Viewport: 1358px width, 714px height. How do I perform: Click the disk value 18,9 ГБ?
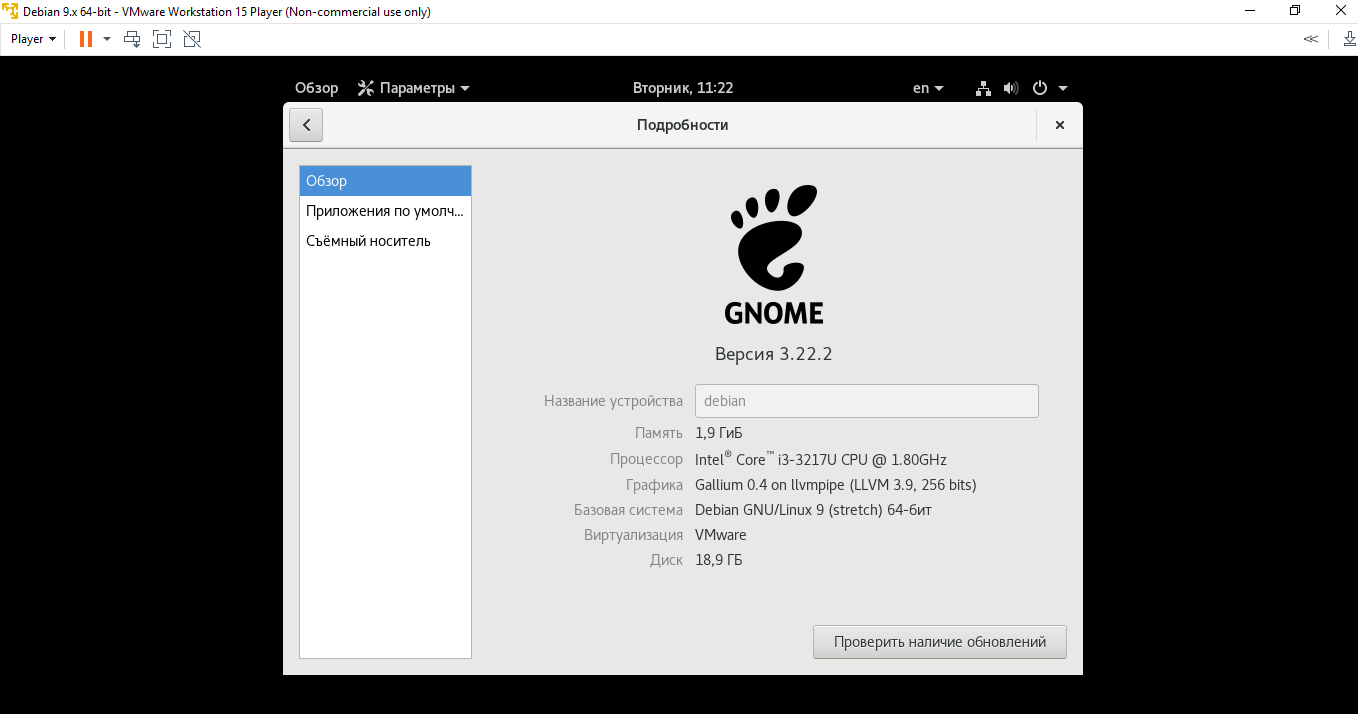click(719, 560)
